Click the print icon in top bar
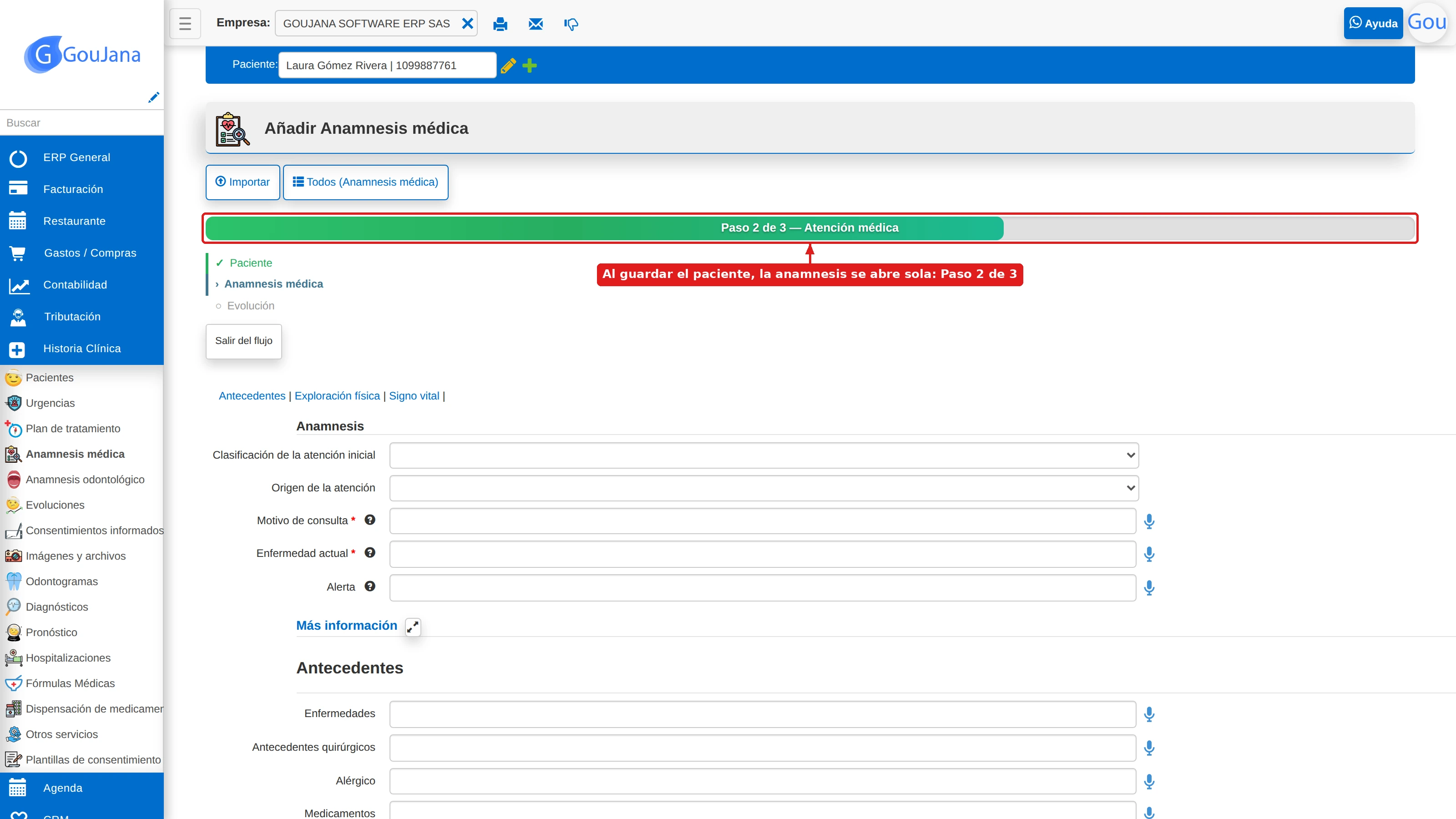The width and height of the screenshot is (1456, 819). (500, 24)
